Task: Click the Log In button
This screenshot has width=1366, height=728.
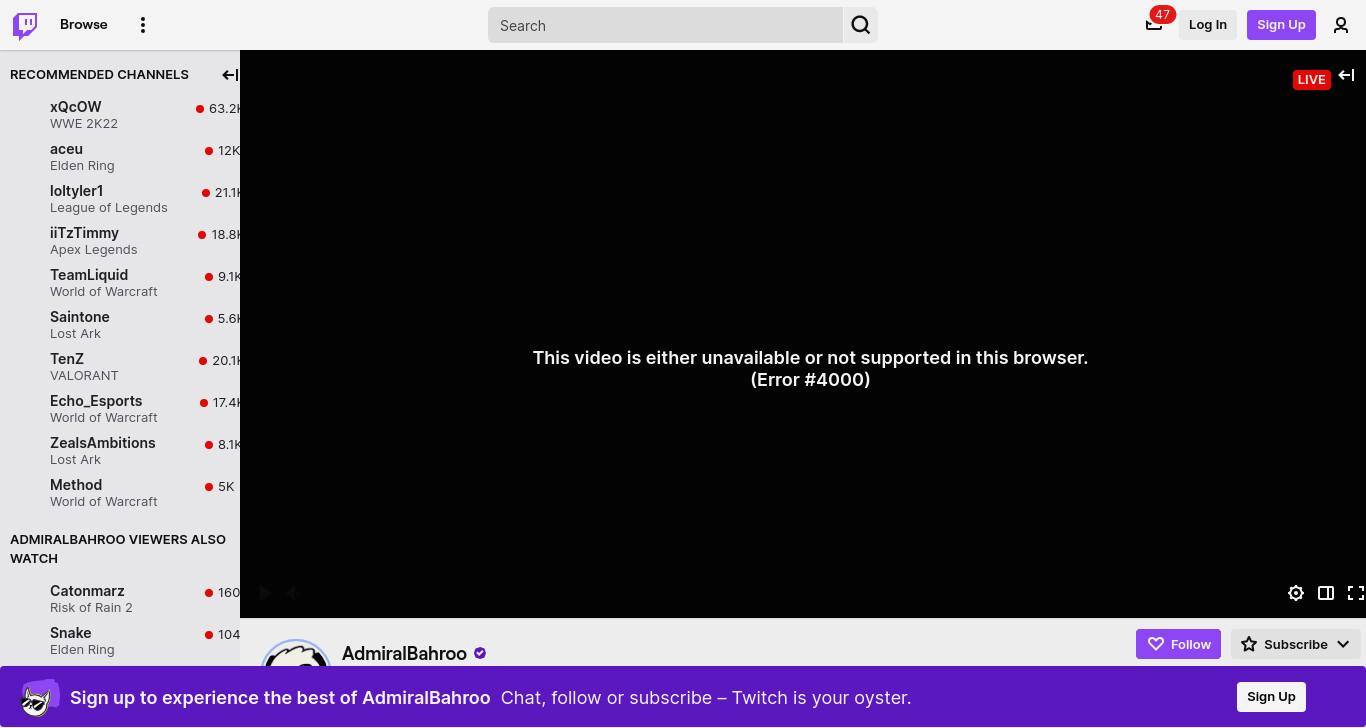Action: (1208, 24)
